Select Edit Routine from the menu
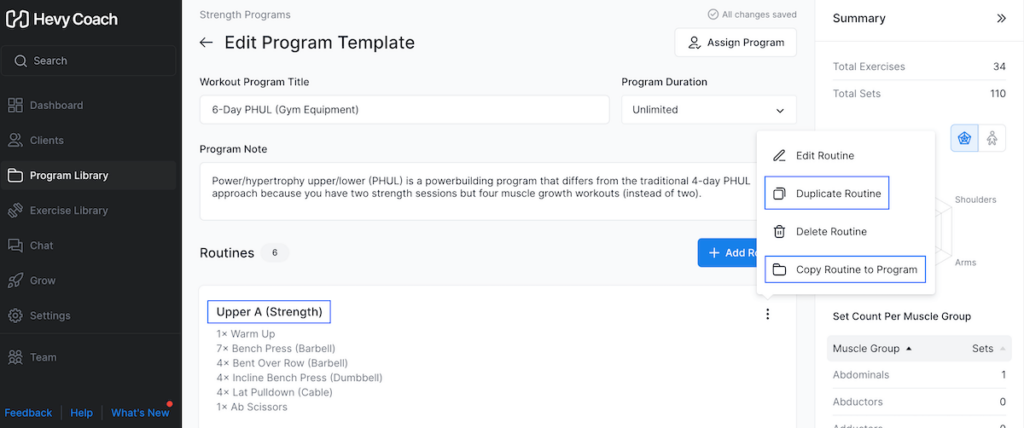Screen dimensions: 1024x428 pyautogui.click(x=824, y=156)
